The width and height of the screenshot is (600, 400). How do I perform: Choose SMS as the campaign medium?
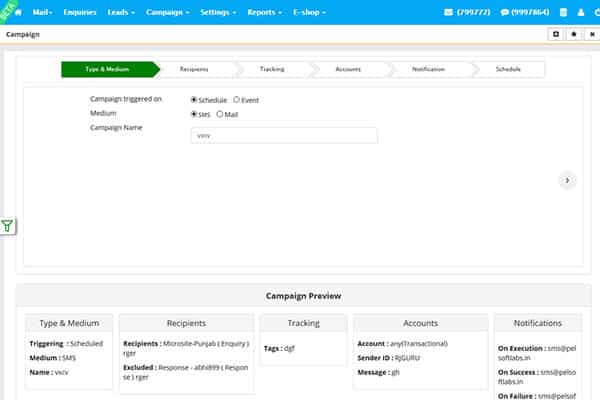pyautogui.click(x=194, y=114)
